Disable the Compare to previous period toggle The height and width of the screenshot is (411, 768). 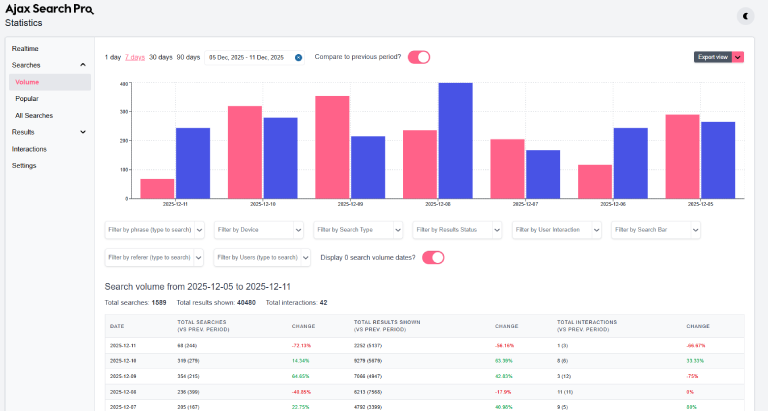tap(418, 57)
